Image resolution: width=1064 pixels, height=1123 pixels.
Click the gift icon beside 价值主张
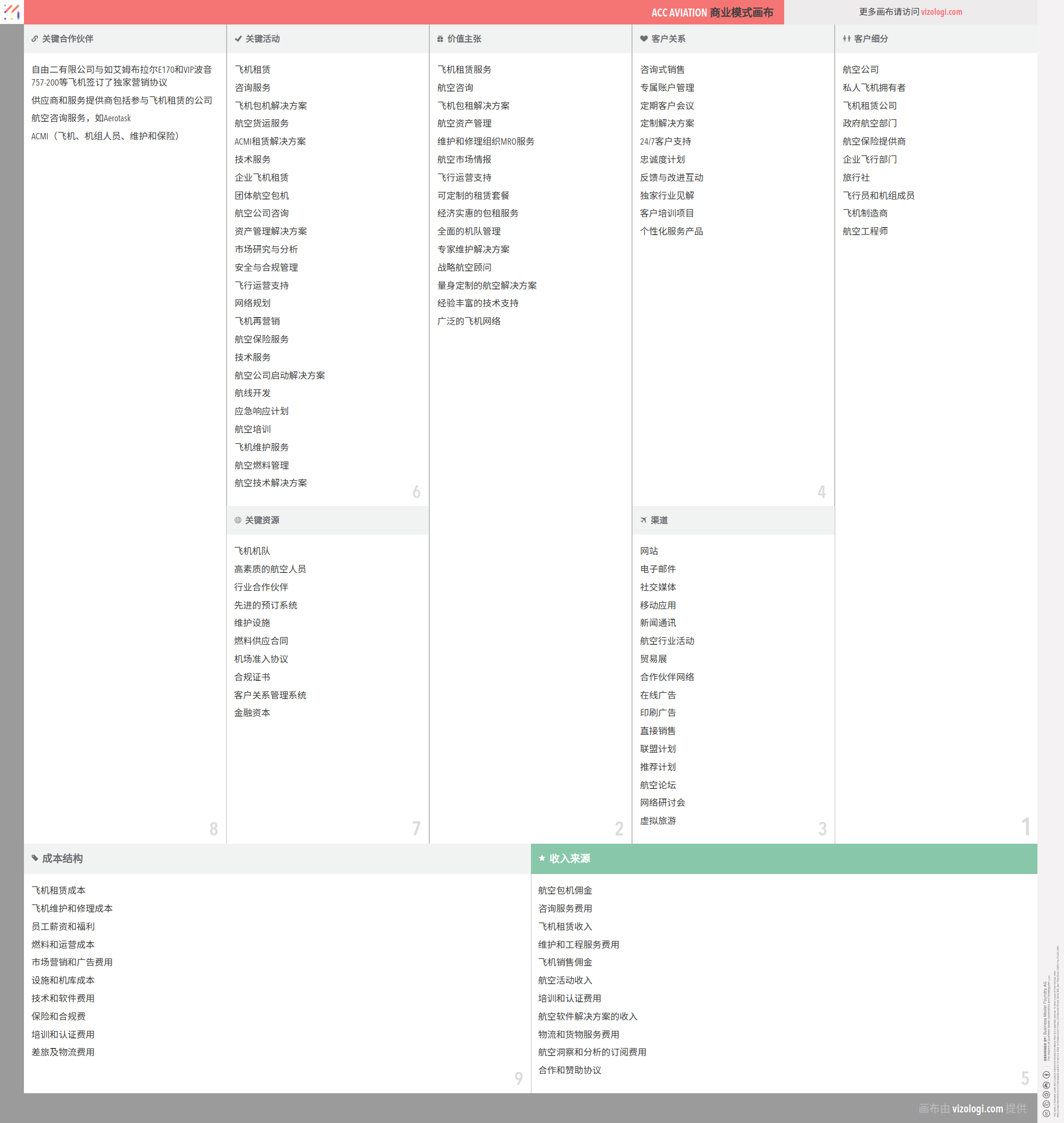point(440,38)
